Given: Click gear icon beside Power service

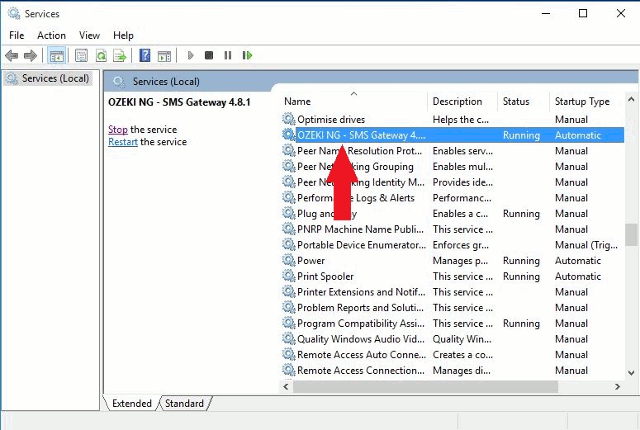Looking at the screenshot, I should coord(289,260).
